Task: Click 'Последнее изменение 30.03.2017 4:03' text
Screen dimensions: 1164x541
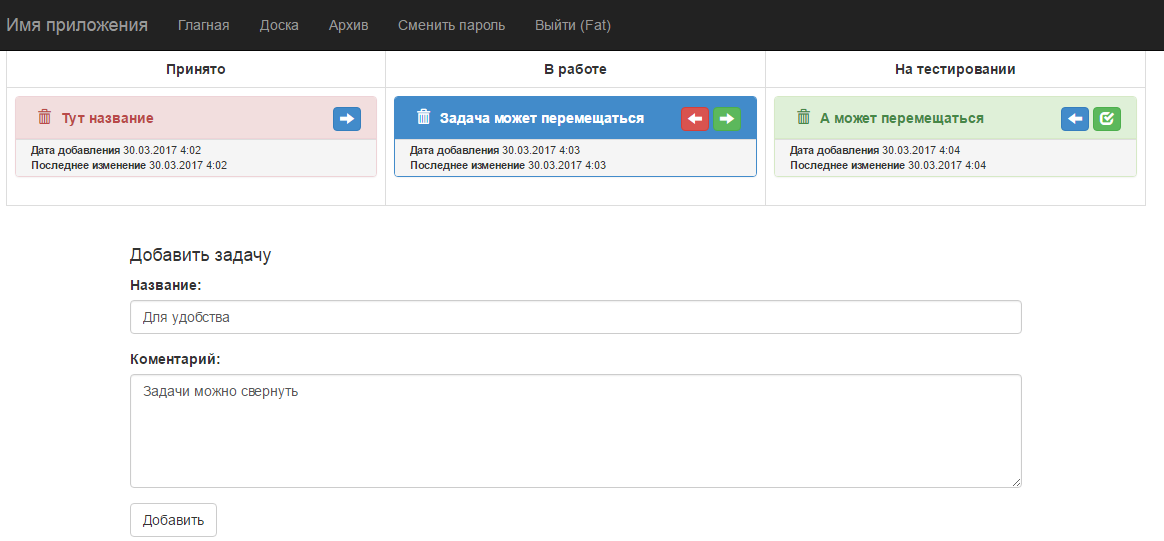Action: pos(508,165)
